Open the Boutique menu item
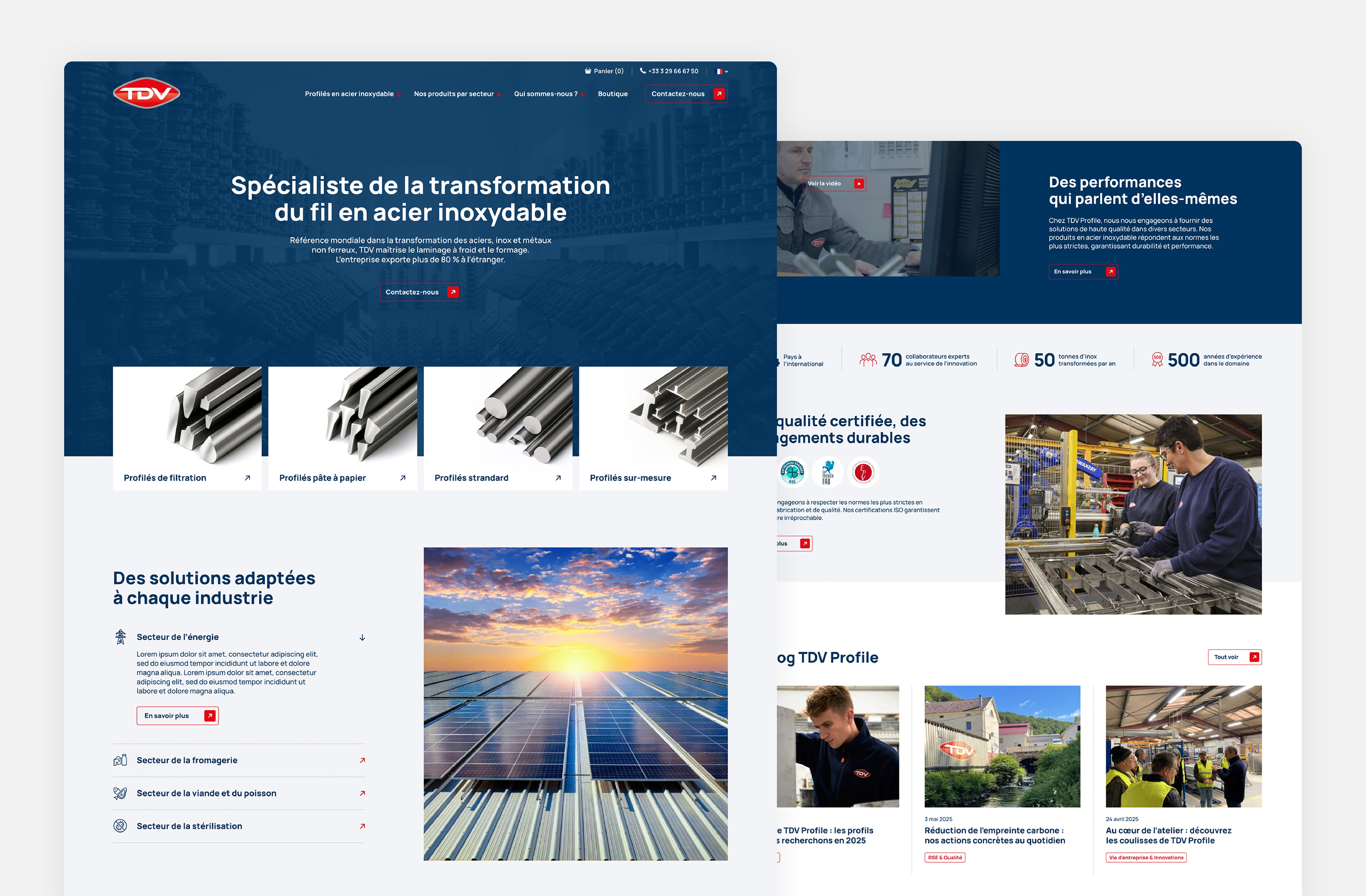 [x=613, y=94]
